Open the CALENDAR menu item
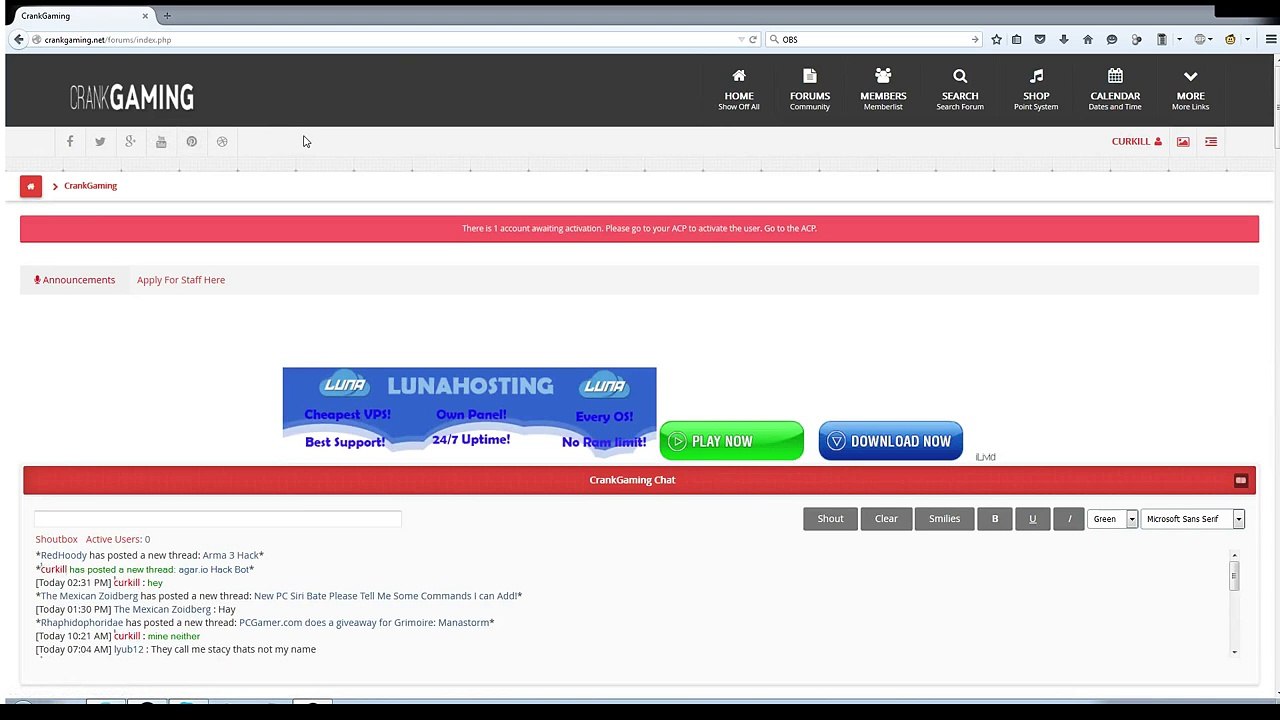 pyautogui.click(x=1115, y=90)
